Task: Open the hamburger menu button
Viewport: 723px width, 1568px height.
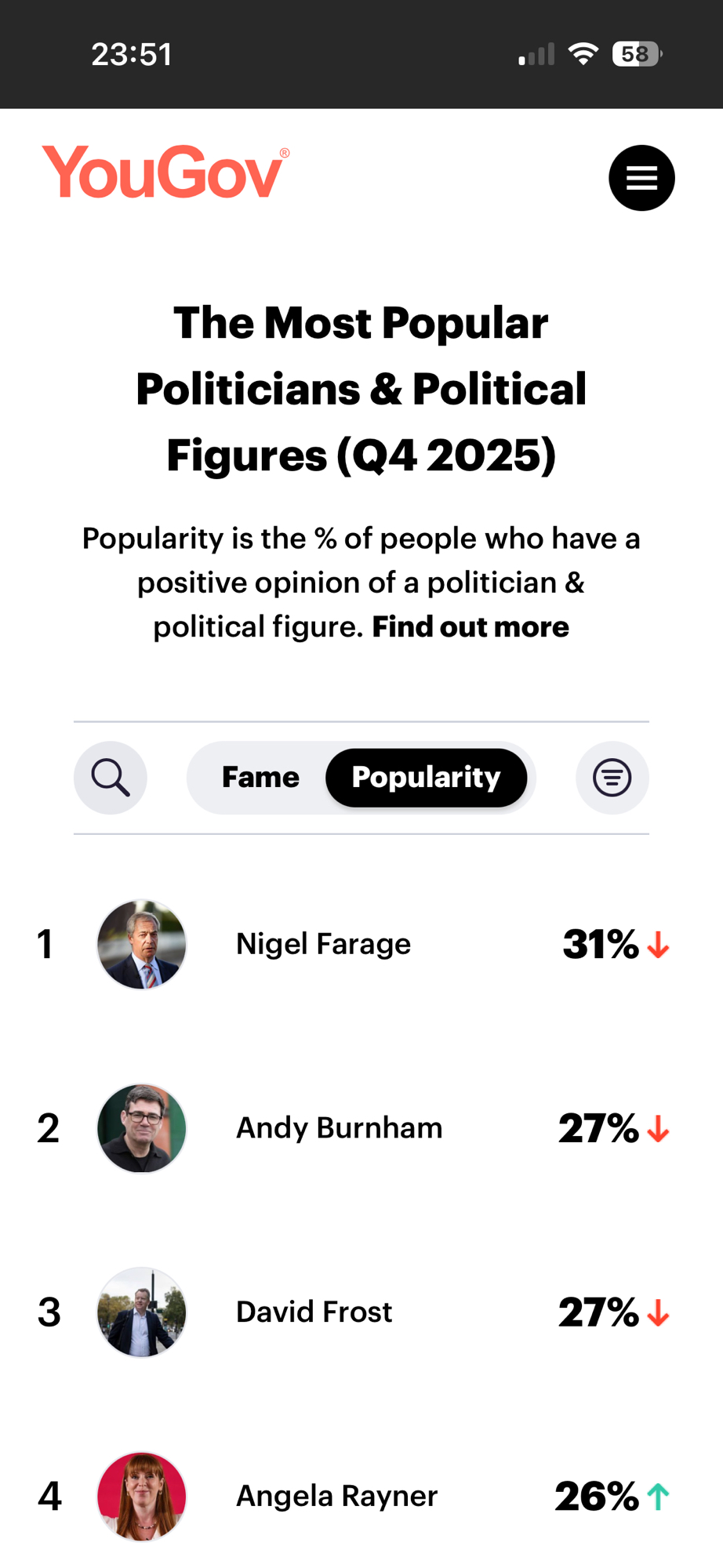Action: point(641,178)
